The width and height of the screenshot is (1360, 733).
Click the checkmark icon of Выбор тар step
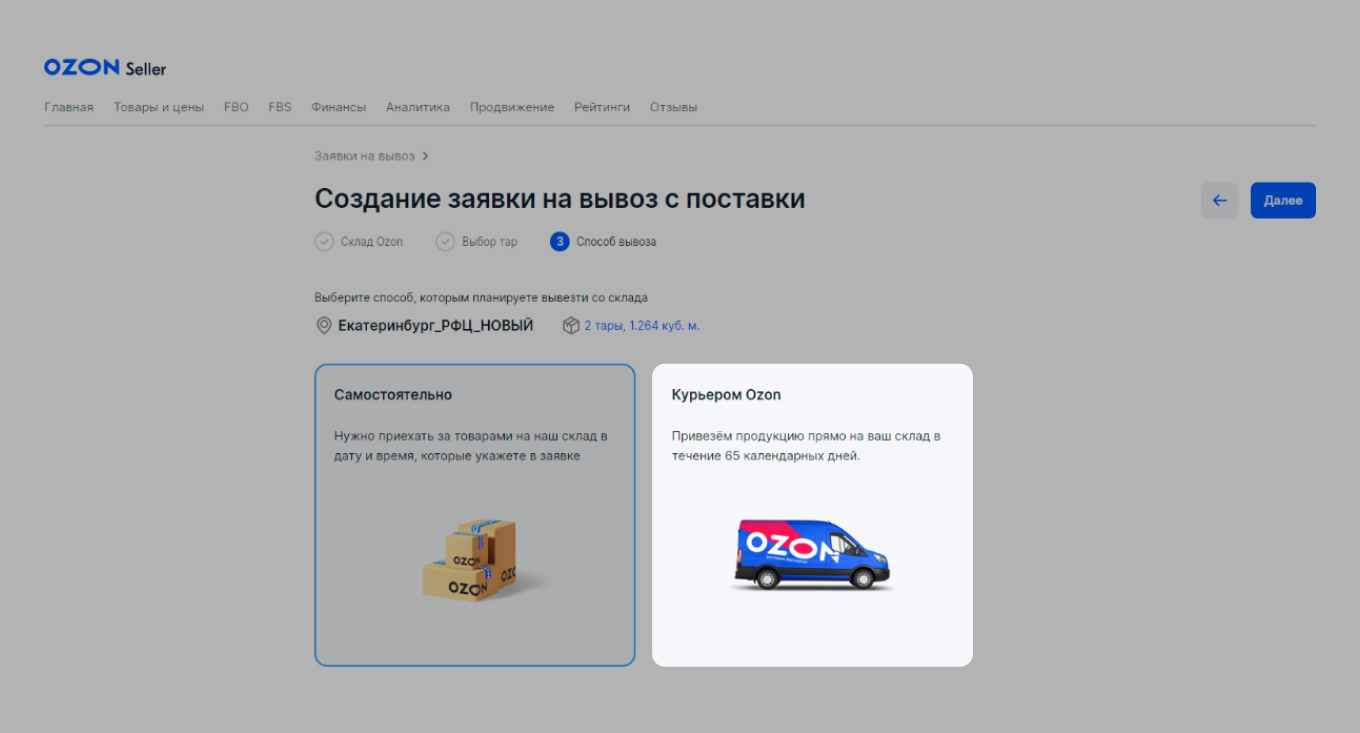pyautogui.click(x=445, y=242)
